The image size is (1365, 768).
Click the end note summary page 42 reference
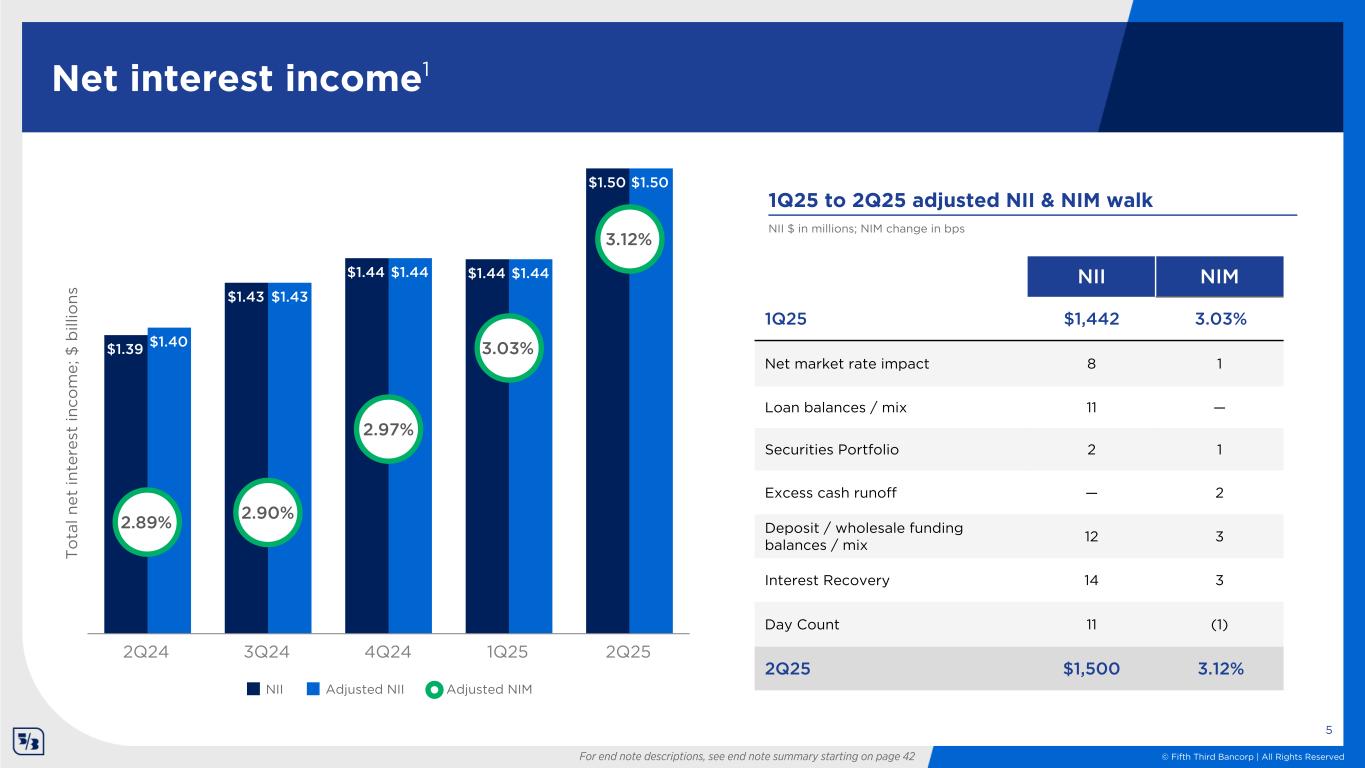(747, 757)
